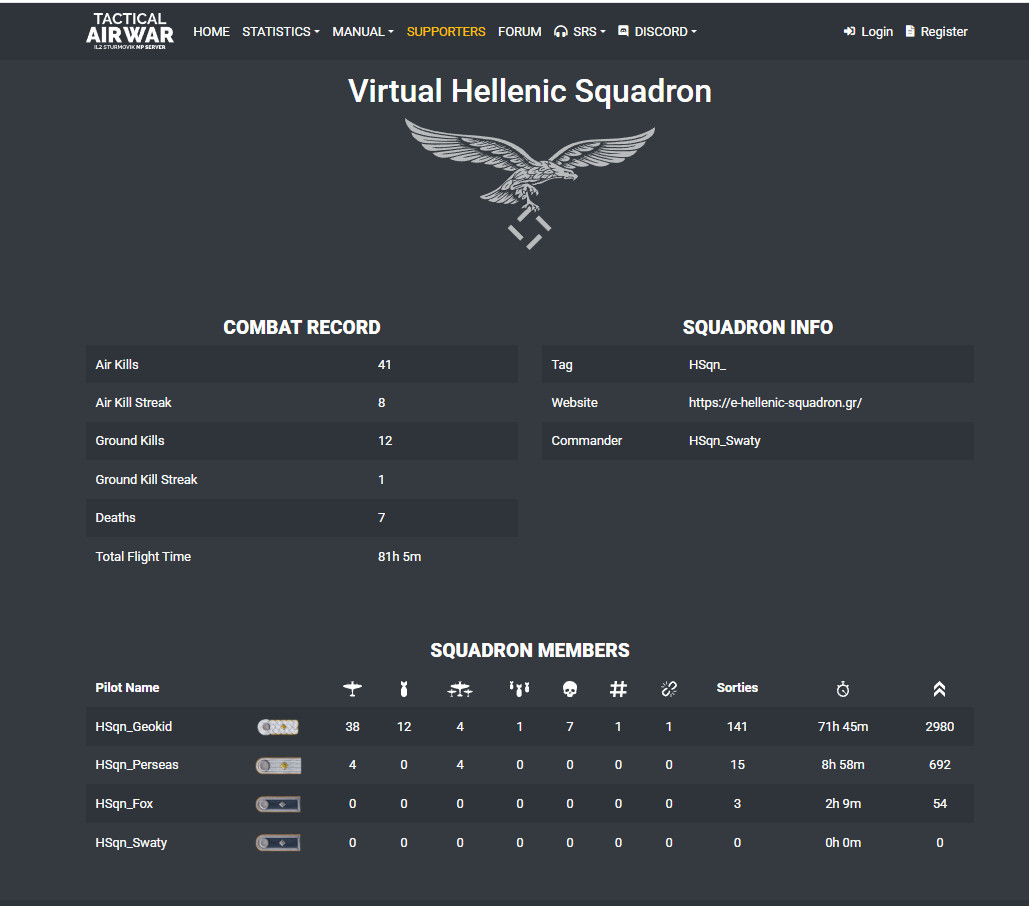Image resolution: width=1029 pixels, height=906 pixels.
Task: Click the double chevron score column icon
Action: click(939, 689)
